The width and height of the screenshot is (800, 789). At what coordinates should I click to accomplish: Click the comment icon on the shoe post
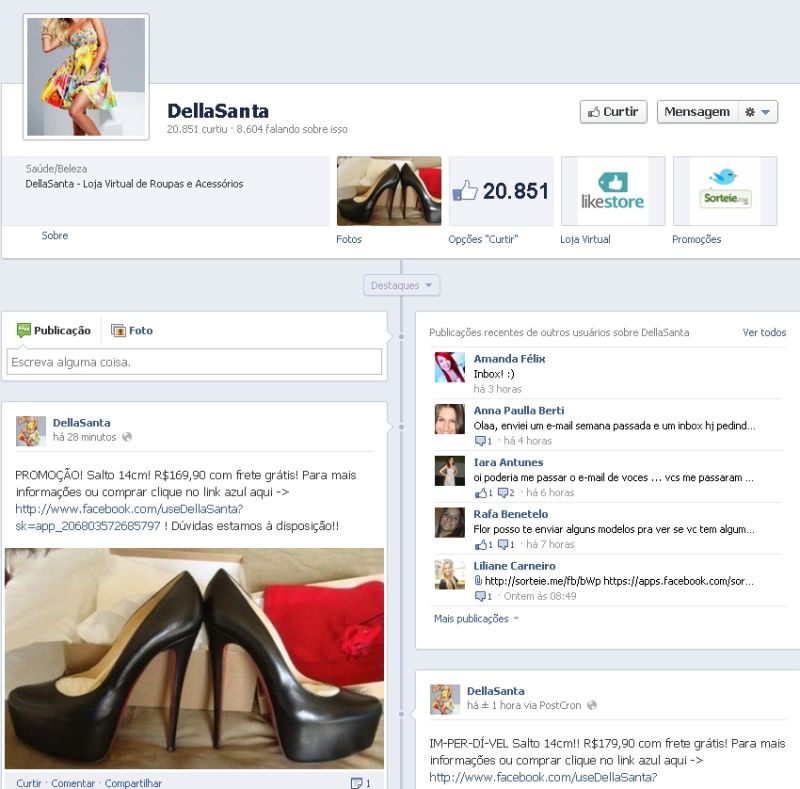coord(360,783)
